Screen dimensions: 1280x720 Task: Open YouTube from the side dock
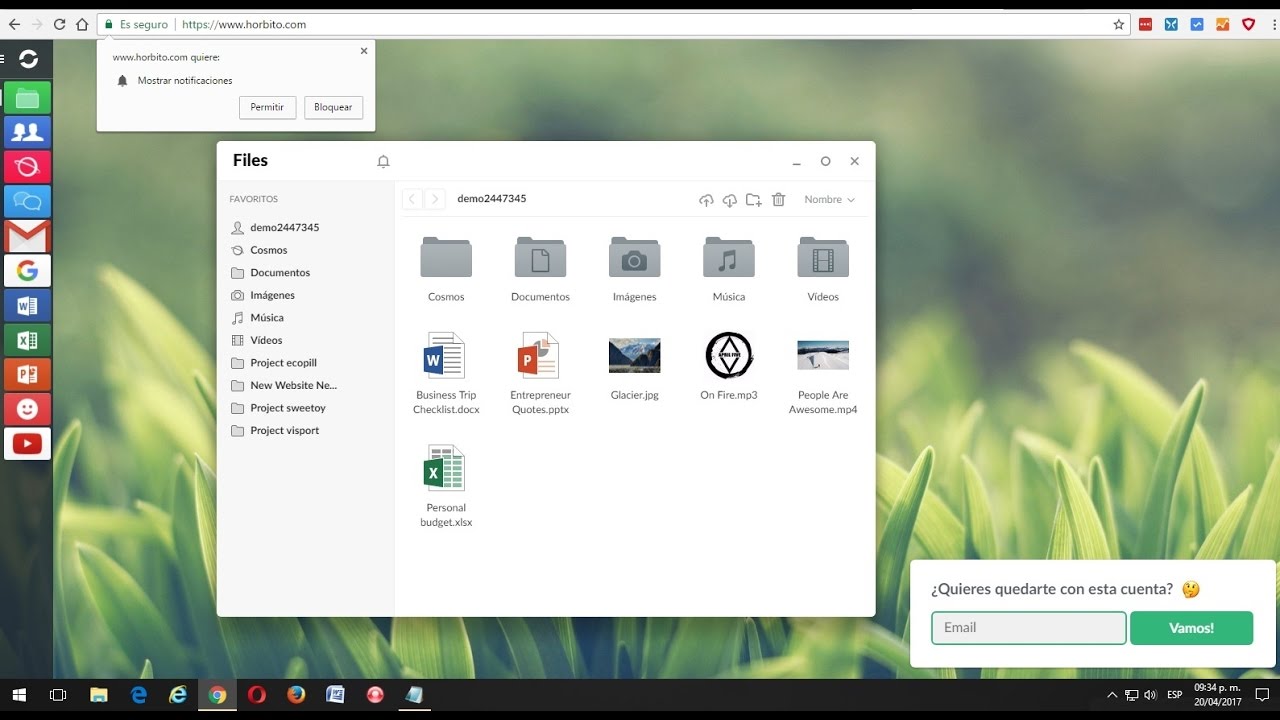pos(27,443)
